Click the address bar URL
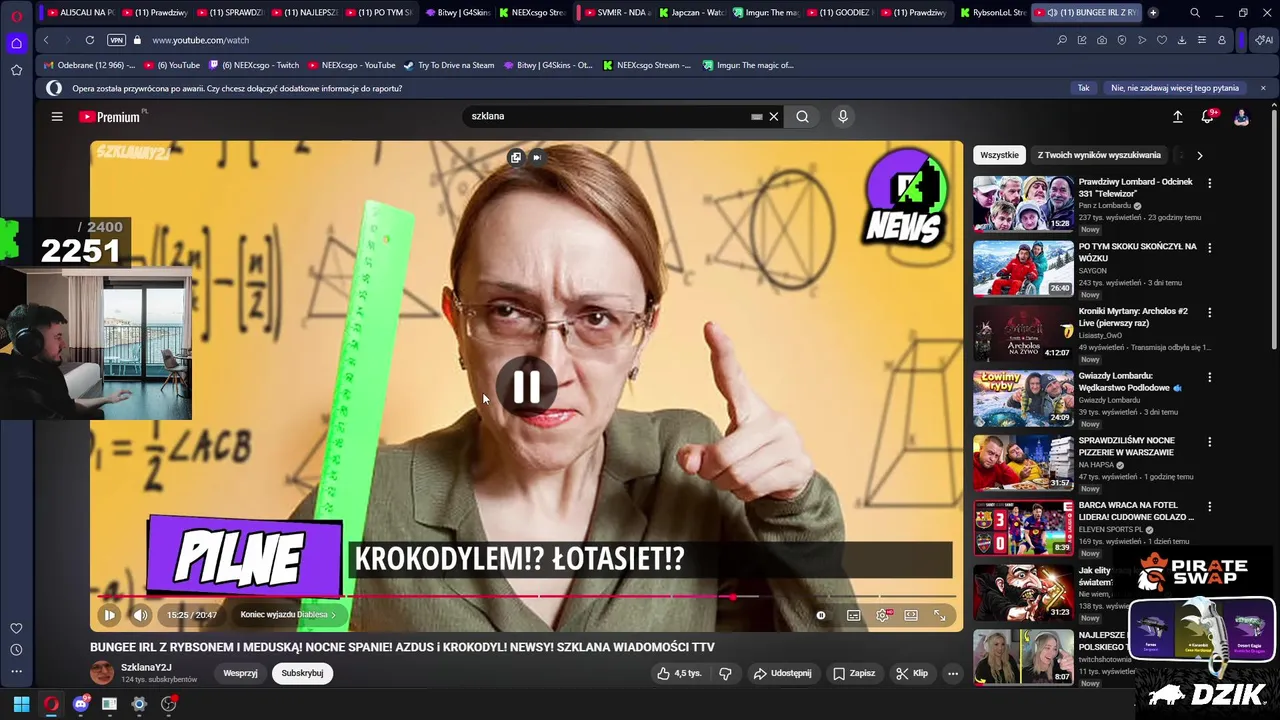1280x720 pixels. 201,40
